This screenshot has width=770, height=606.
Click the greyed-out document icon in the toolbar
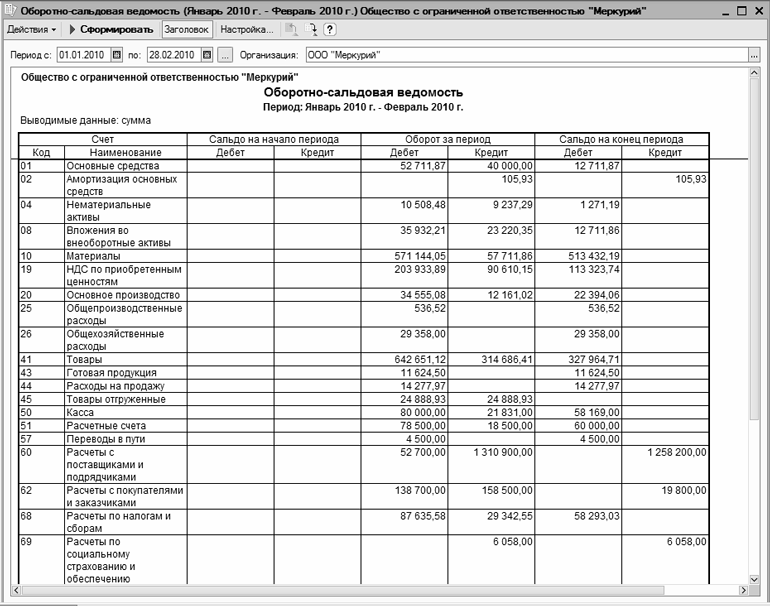point(291,30)
